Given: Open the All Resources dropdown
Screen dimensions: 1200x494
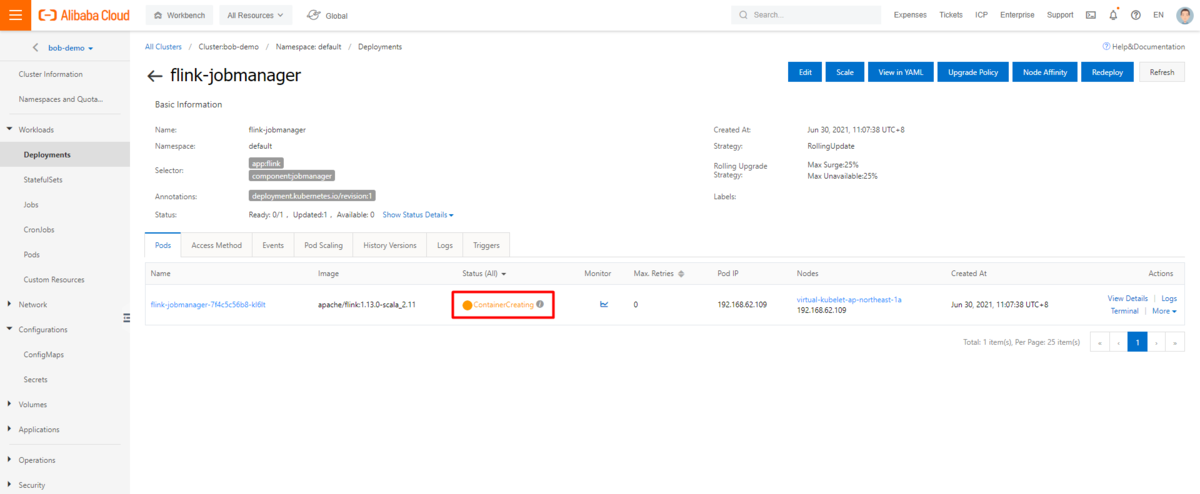Looking at the screenshot, I should [255, 15].
